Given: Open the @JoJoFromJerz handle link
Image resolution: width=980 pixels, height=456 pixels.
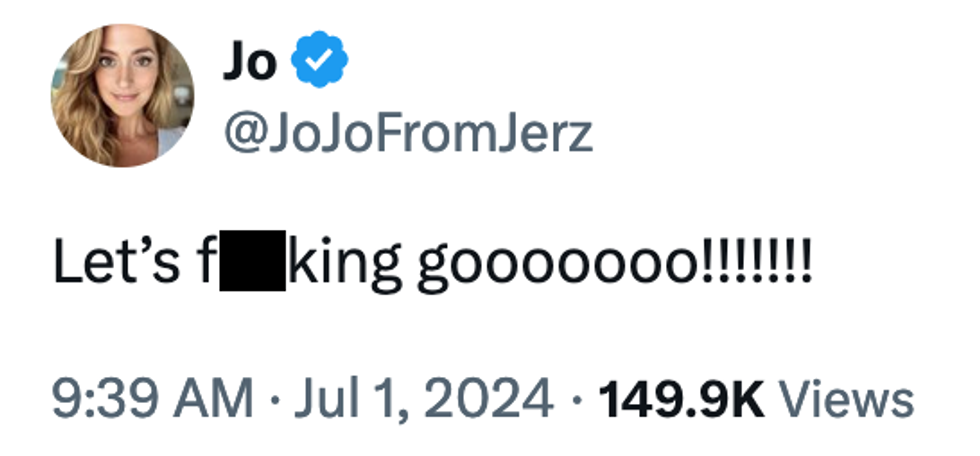Looking at the screenshot, I should tap(406, 133).
